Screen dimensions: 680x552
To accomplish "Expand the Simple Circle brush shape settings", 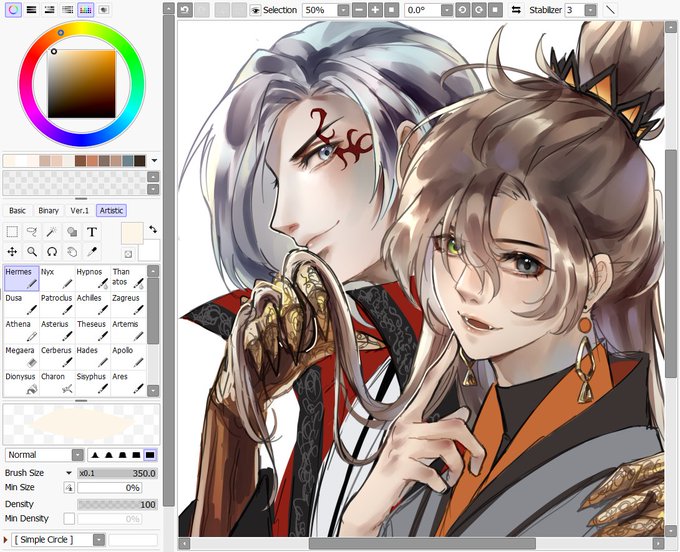I will coord(6,540).
